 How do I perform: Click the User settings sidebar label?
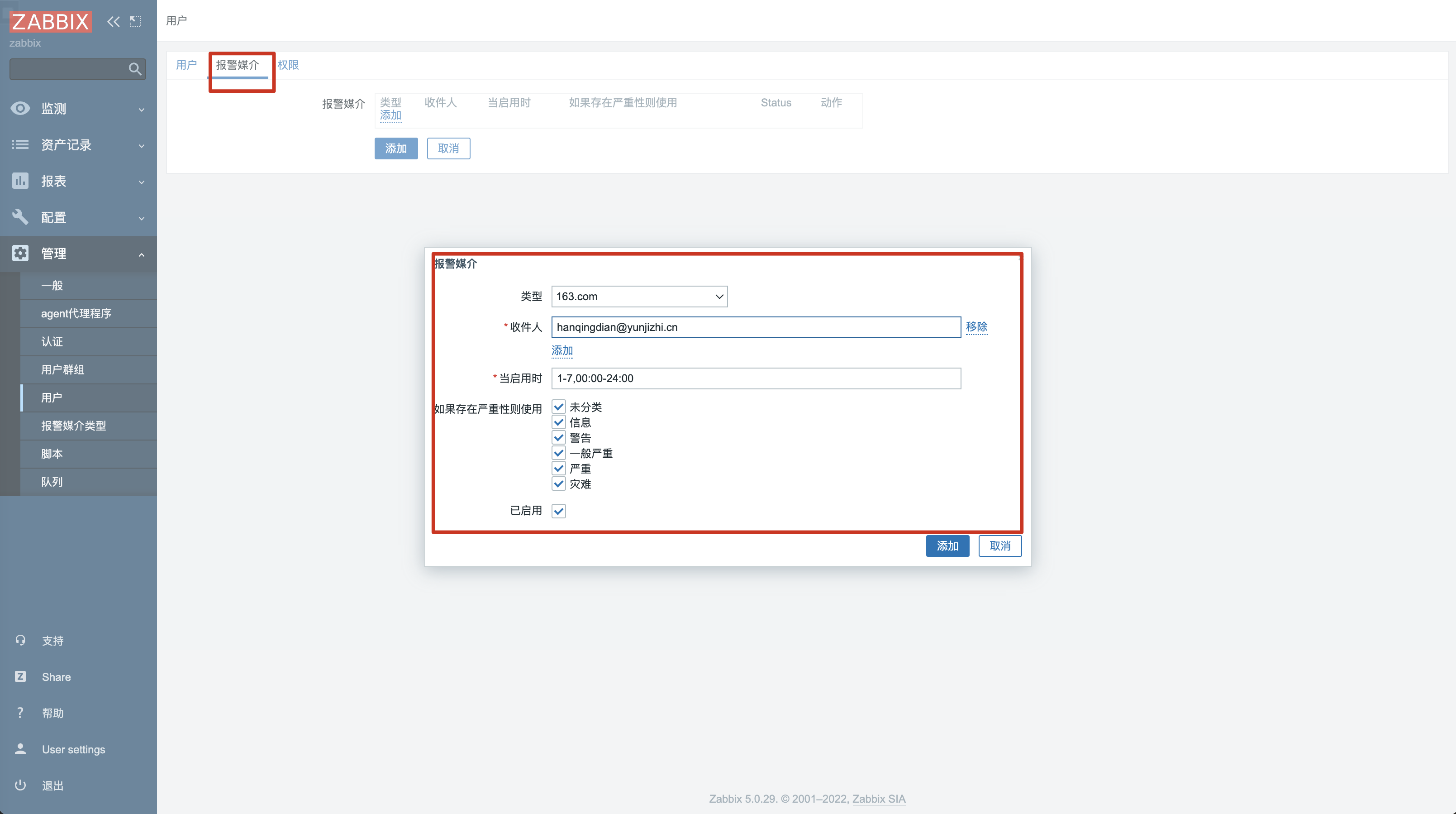pyautogui.click(x=73, y=750)
